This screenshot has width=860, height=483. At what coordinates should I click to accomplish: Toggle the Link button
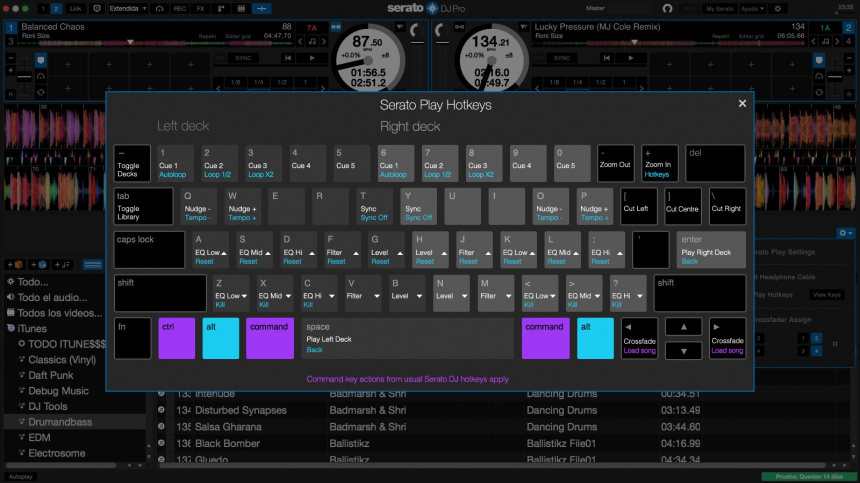(x=76, y=8)
